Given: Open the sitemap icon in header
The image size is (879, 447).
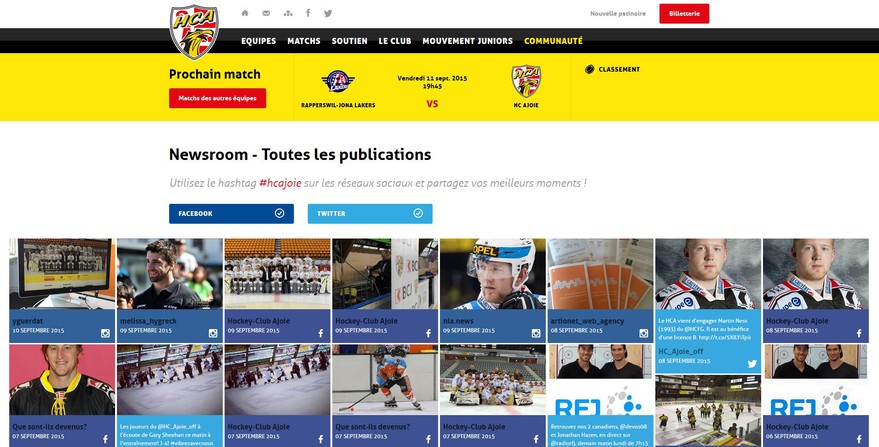Looking at the screenshot, I should 288,13.
